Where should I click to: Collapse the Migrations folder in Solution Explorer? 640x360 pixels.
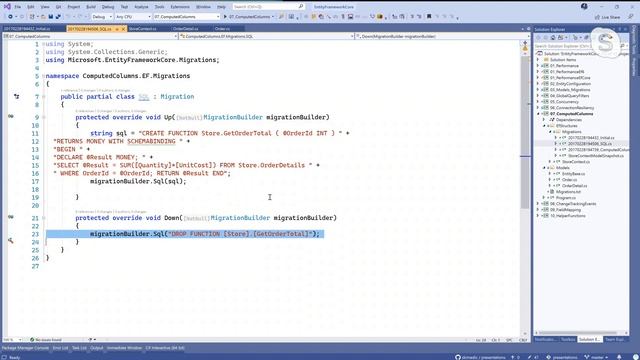point(550,132)
